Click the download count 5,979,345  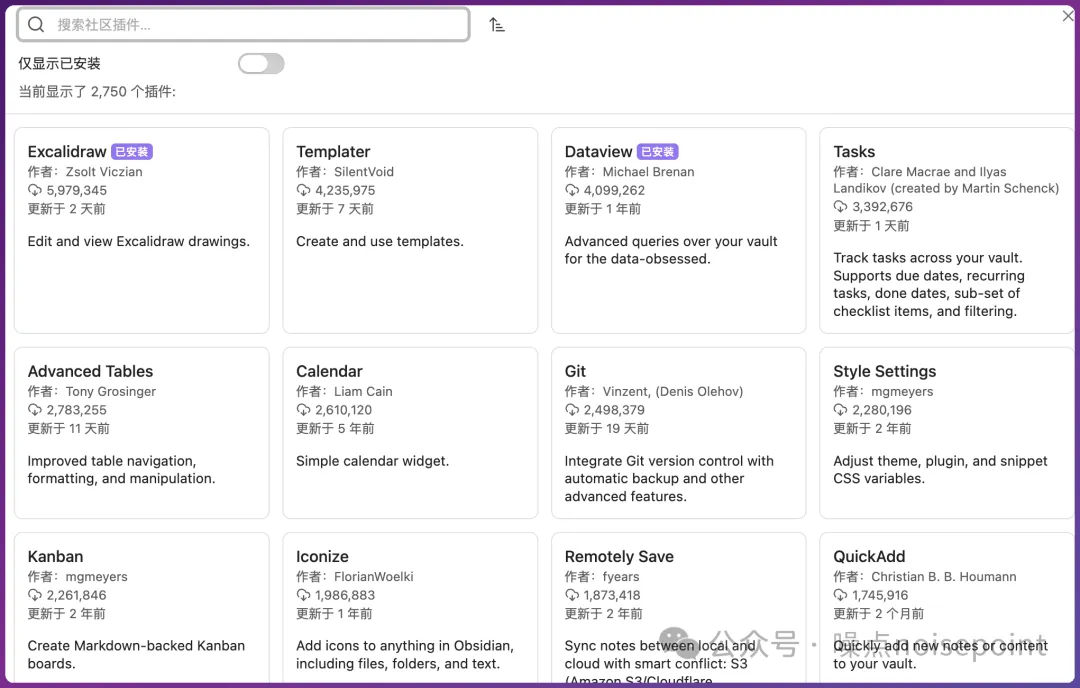click(76, 190)
